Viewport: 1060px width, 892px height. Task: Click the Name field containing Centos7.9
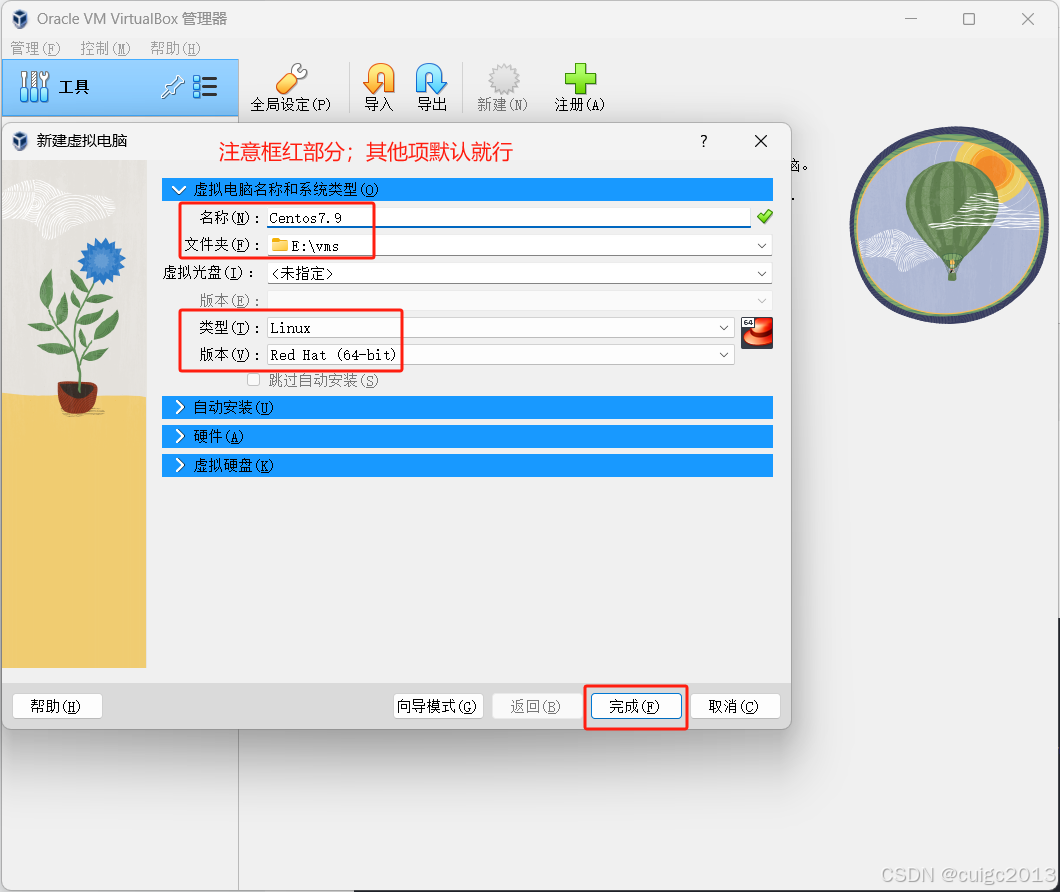pyautogui.click(x=508, y=218)
